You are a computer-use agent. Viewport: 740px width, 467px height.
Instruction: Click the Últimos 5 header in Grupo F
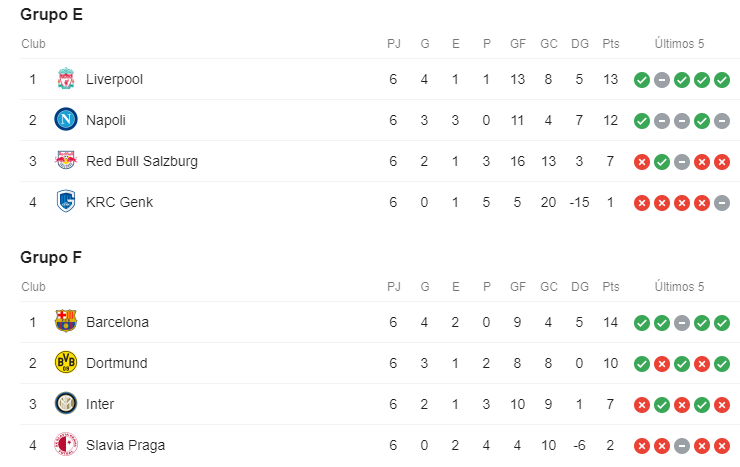pos(680,287)
